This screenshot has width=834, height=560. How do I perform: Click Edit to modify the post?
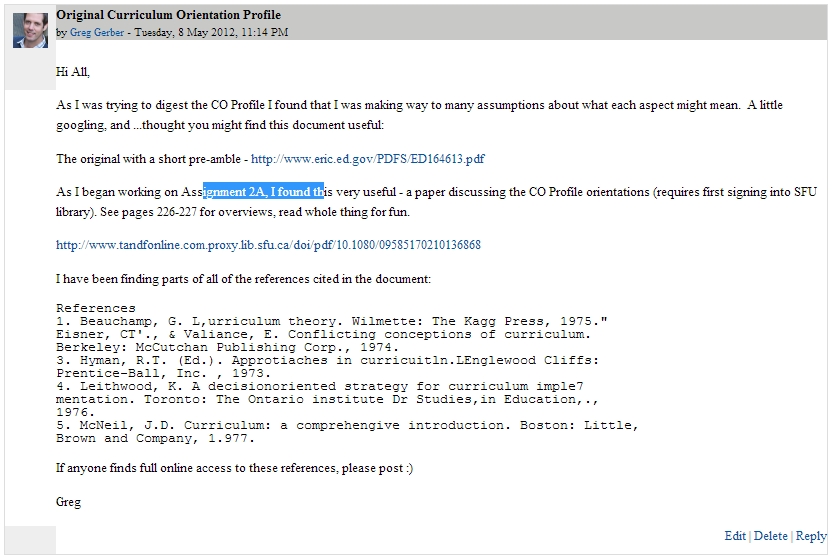point(735,536)
